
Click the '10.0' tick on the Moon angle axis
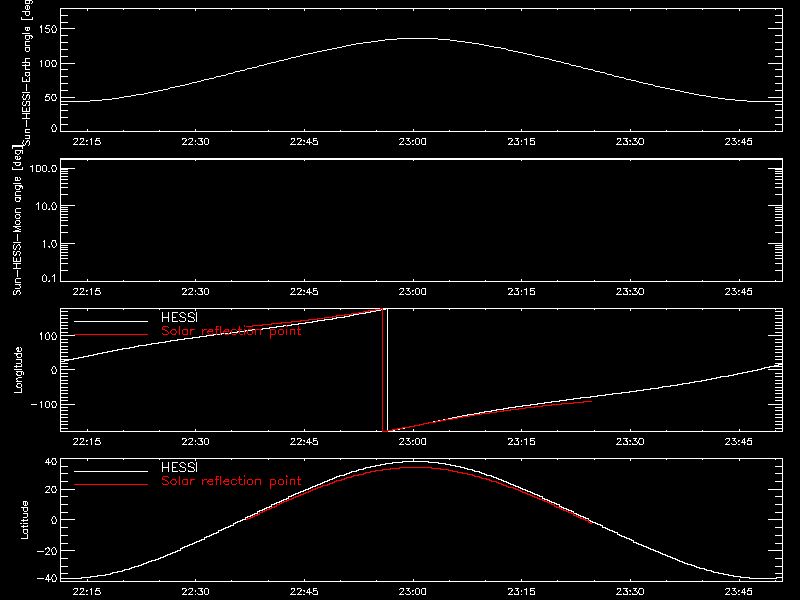click(x=46, y=206)
